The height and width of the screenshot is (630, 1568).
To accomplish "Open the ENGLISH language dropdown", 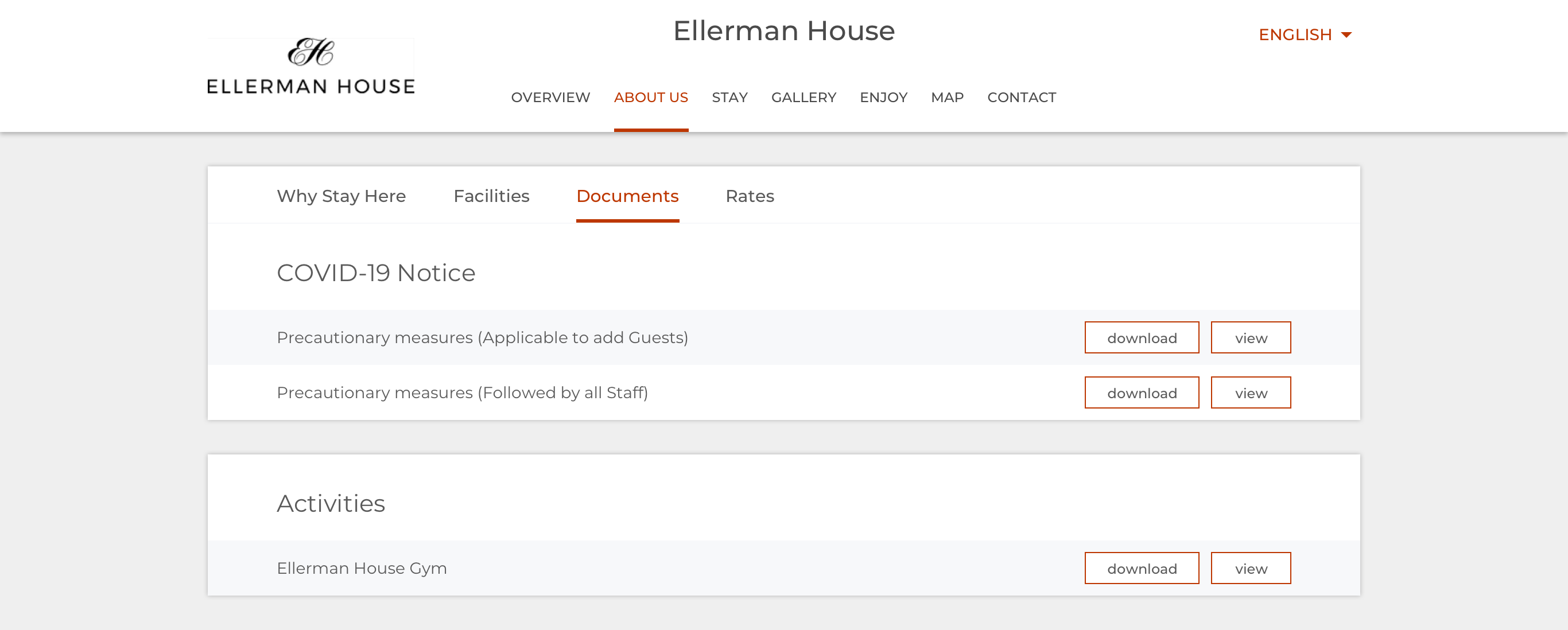I will pyautogui.click(x=1305, y=34).
